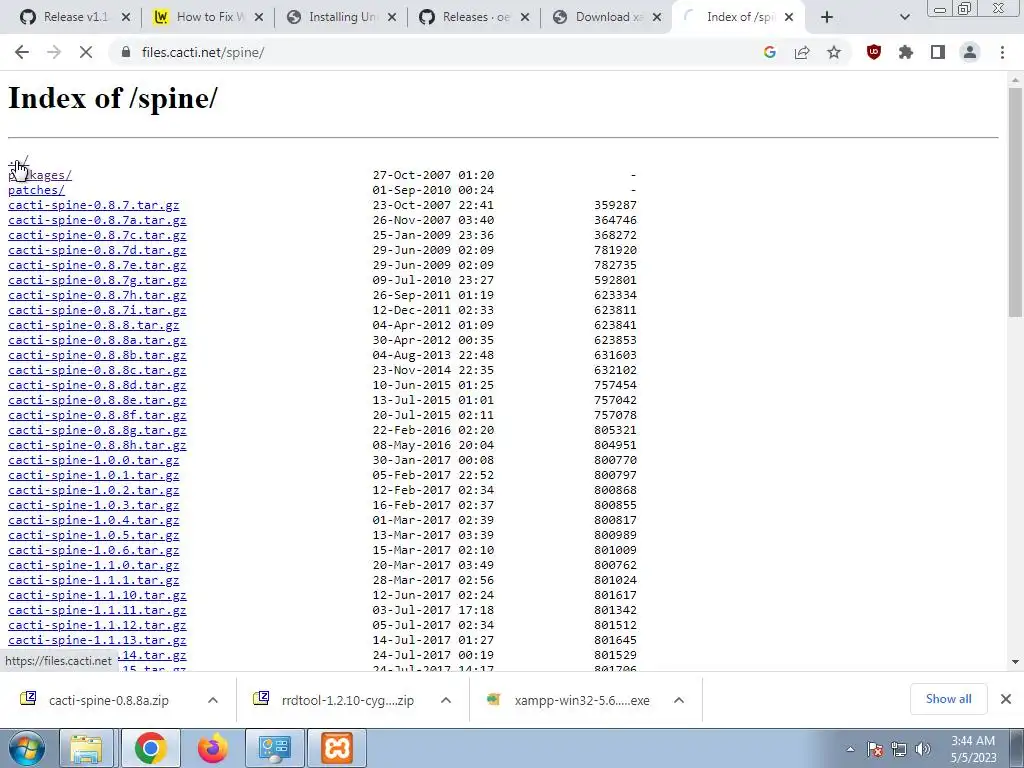Share this page via share icon
Viewport: 1024px width, 768px height.
(x=802, y=52)
